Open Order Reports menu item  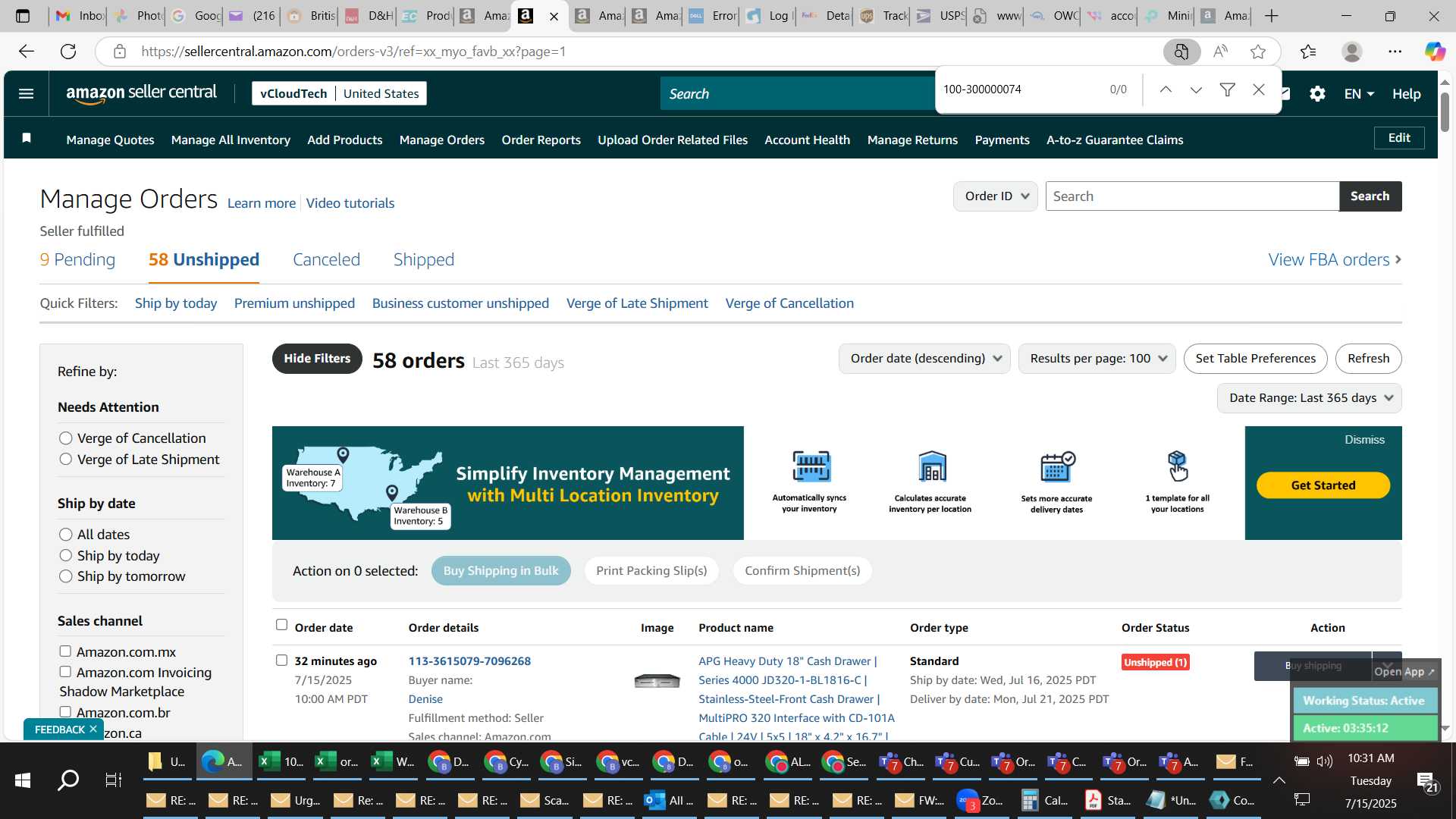tap(541, 140)
